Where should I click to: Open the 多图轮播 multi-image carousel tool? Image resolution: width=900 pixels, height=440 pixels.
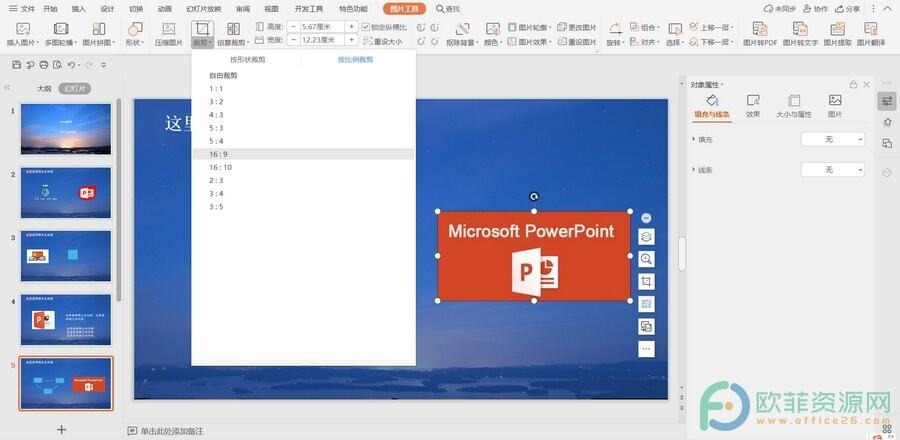click(x=61, y=30)
